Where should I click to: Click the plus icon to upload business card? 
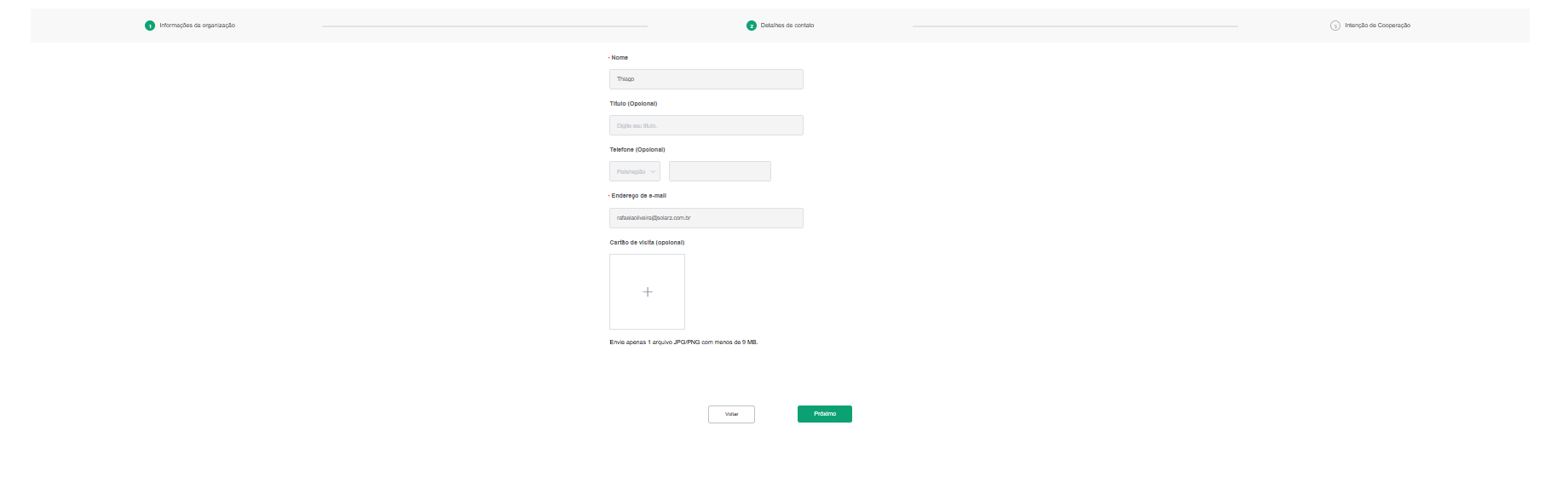(x=648, y=292)
